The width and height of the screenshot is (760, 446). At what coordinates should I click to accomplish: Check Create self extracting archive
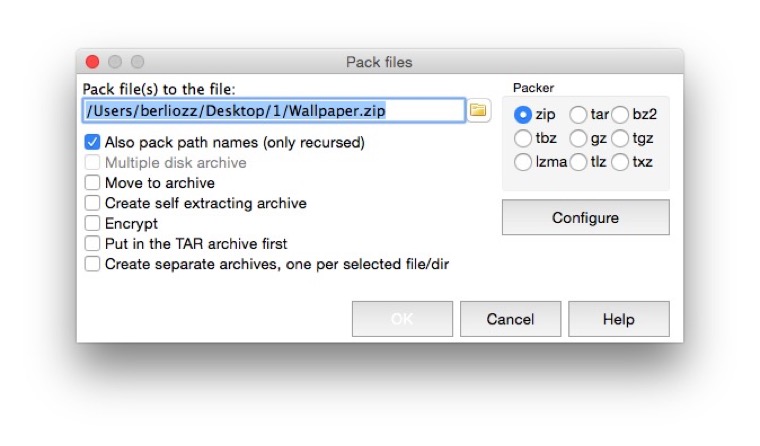(x=93, y=203)
